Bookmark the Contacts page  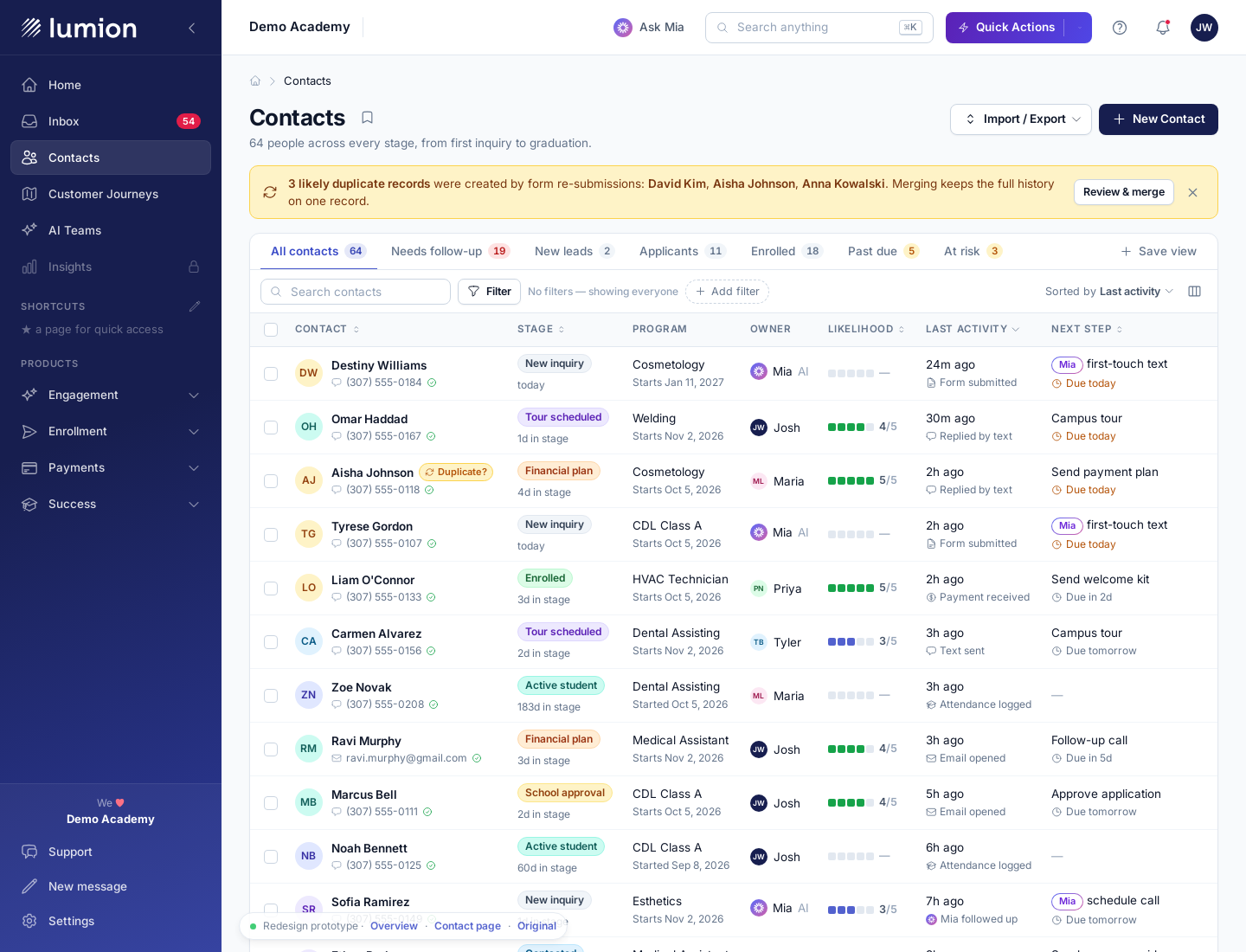pos(367,118)
